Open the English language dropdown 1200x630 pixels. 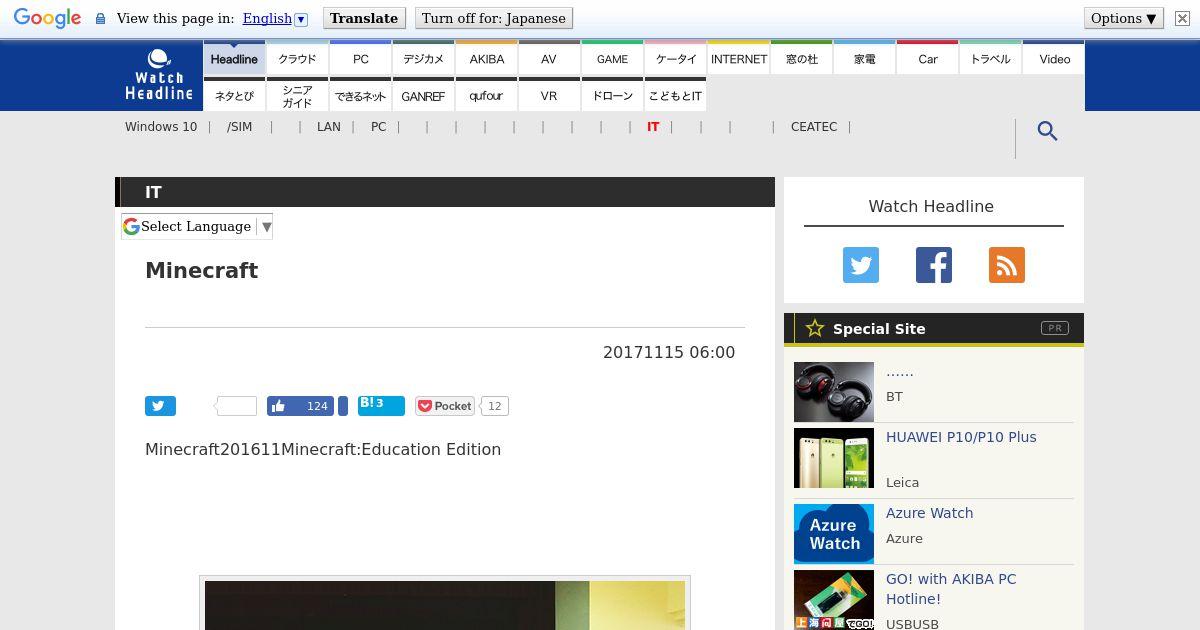coord(275,18)
